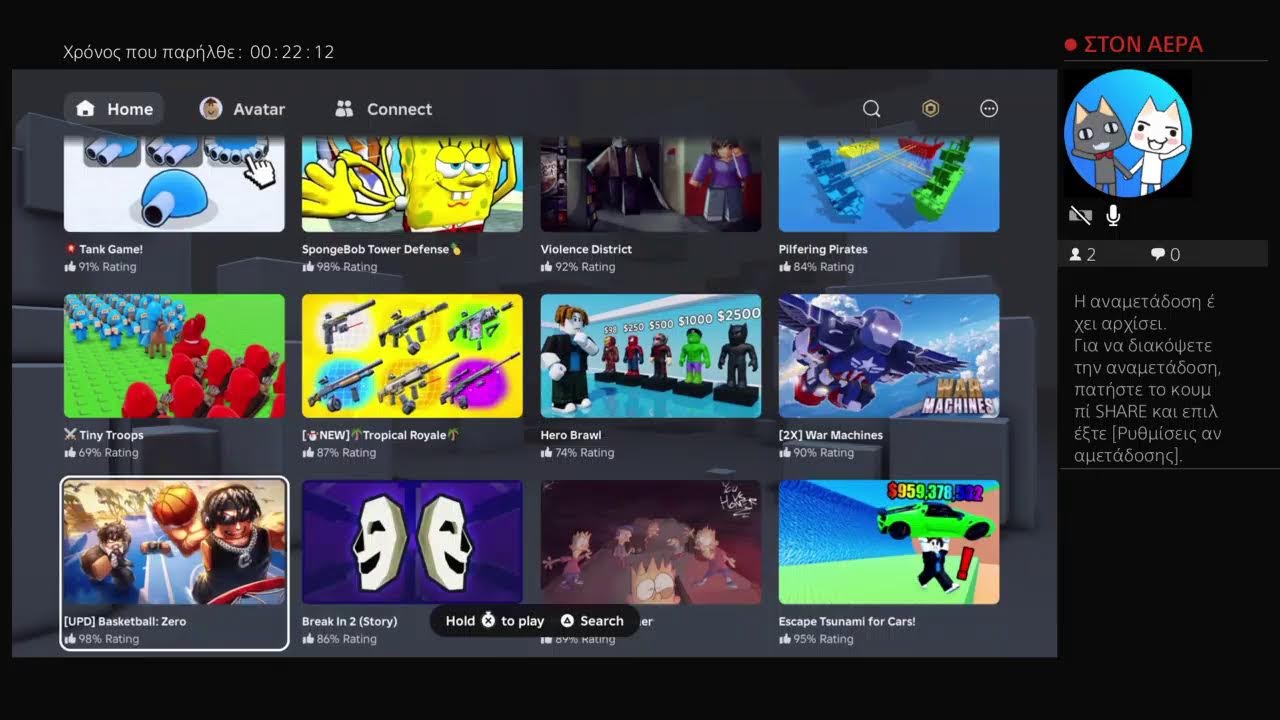1280x720 pixels.
Task: Open SpongeBob Tower Defense thumbnail
Action: pos(412,185)
